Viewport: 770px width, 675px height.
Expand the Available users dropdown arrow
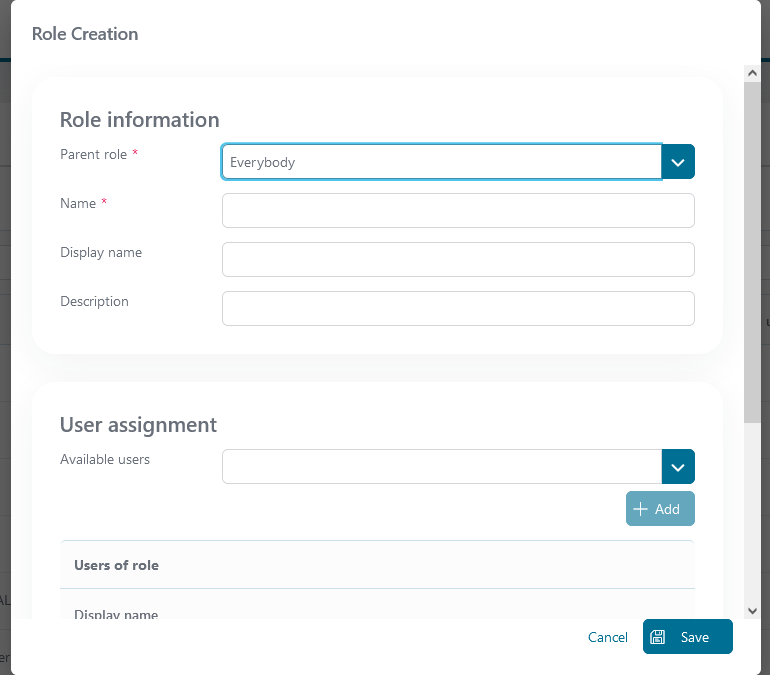point(678,467)
